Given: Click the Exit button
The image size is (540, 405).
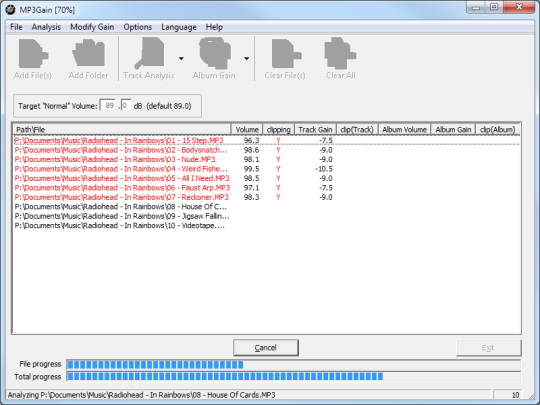Looking at the screenshot, I should tap(488, 347).
